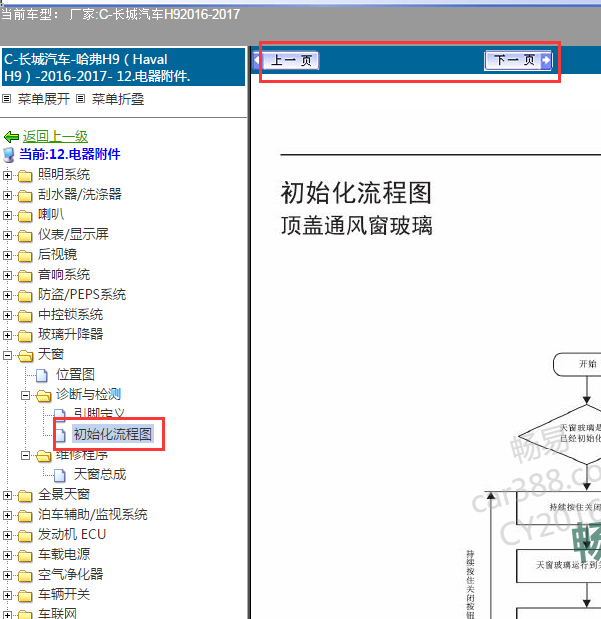Click the open 天窗 folder icon
This screenshot has width=601, height=619.
pyautogui.click(x=26, y=356)
